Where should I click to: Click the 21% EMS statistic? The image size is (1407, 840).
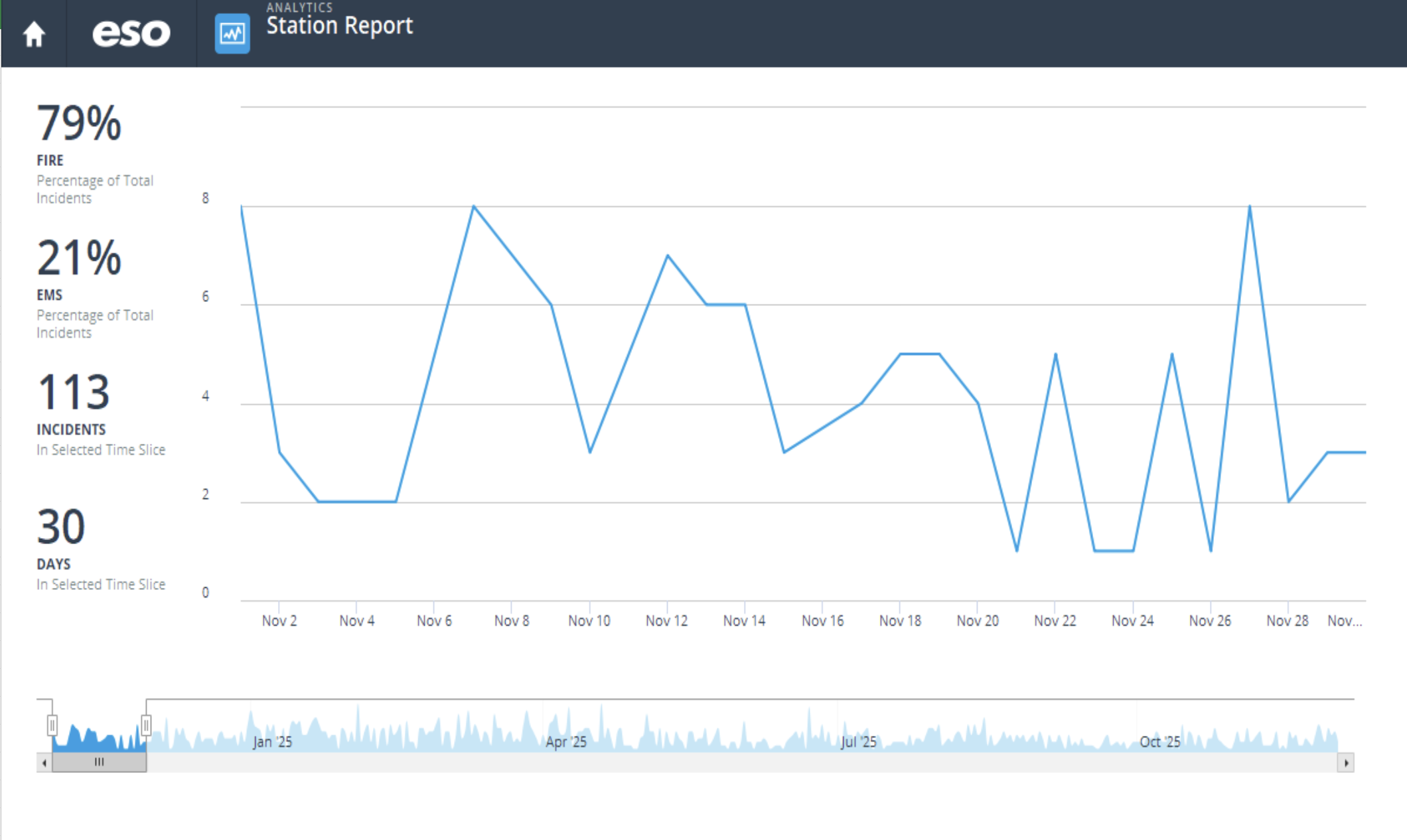(x=79, y=258)
